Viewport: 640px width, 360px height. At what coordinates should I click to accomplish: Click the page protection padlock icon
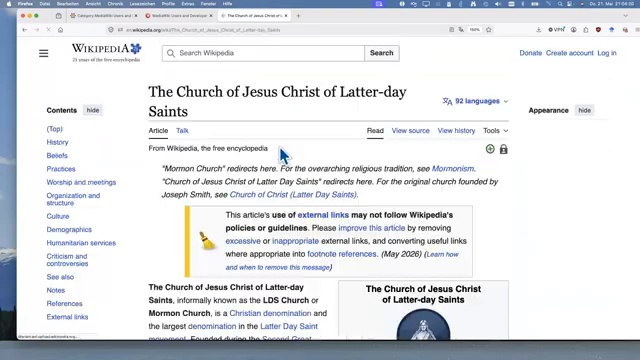(503, 149)
